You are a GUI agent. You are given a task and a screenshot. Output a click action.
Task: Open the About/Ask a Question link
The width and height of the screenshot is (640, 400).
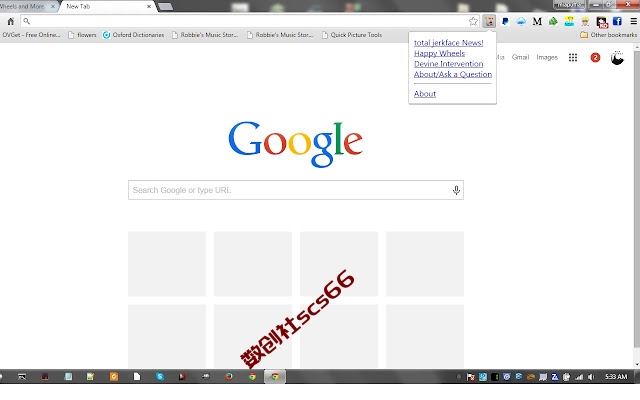(453, 74)
